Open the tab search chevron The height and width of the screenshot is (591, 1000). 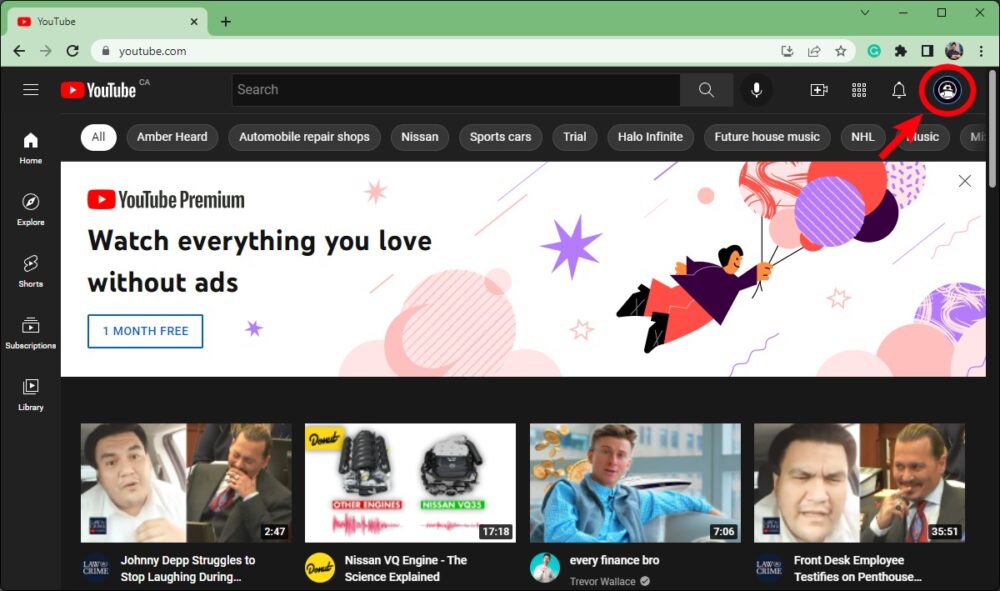click(865, 12)
